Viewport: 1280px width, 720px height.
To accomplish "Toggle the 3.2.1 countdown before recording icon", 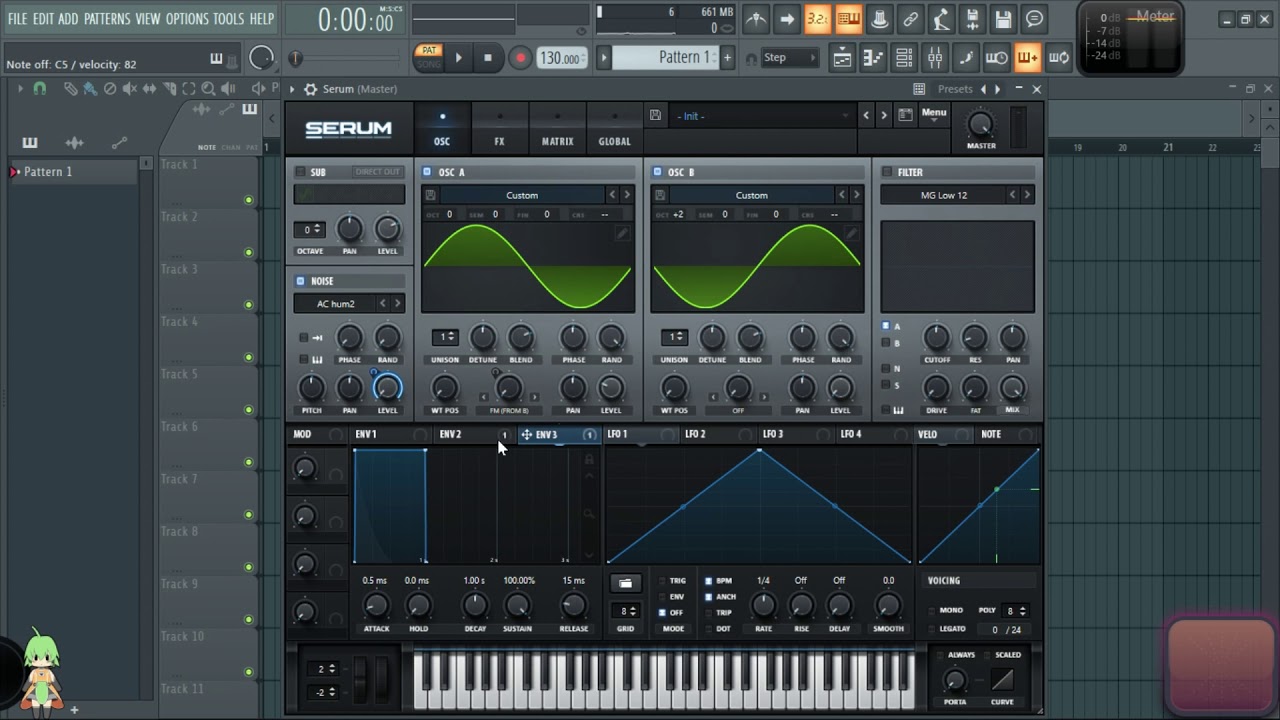I will coord(817,19).
